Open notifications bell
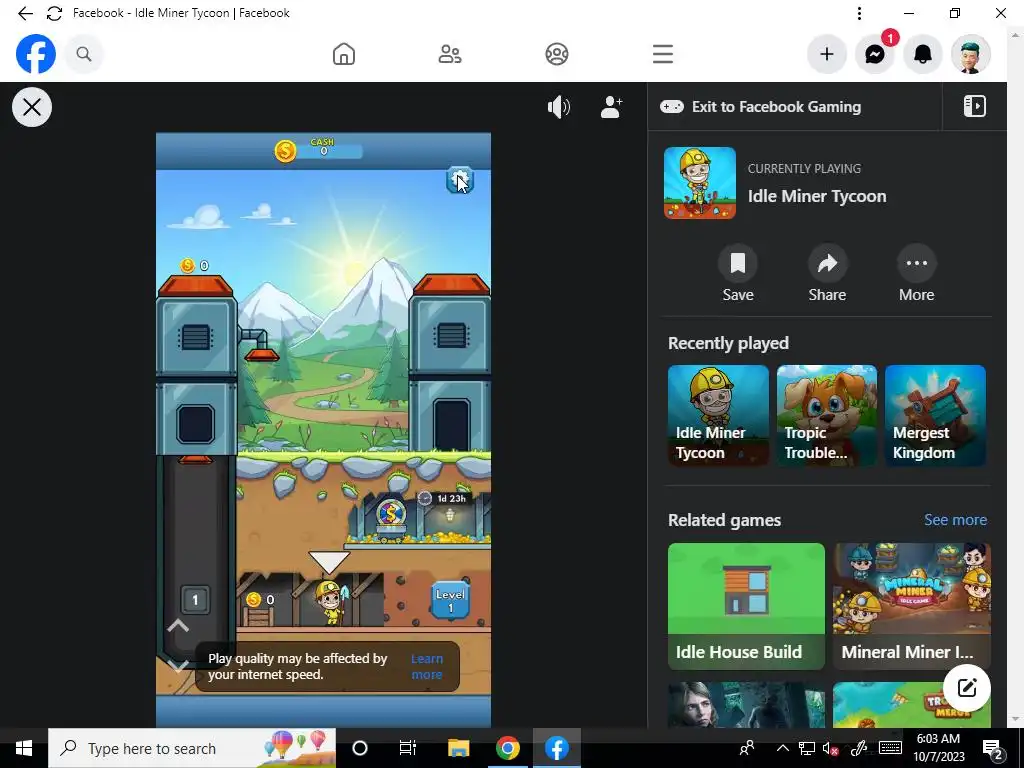Viewport: 1024px width, 768px height. (x=923, y=54)
